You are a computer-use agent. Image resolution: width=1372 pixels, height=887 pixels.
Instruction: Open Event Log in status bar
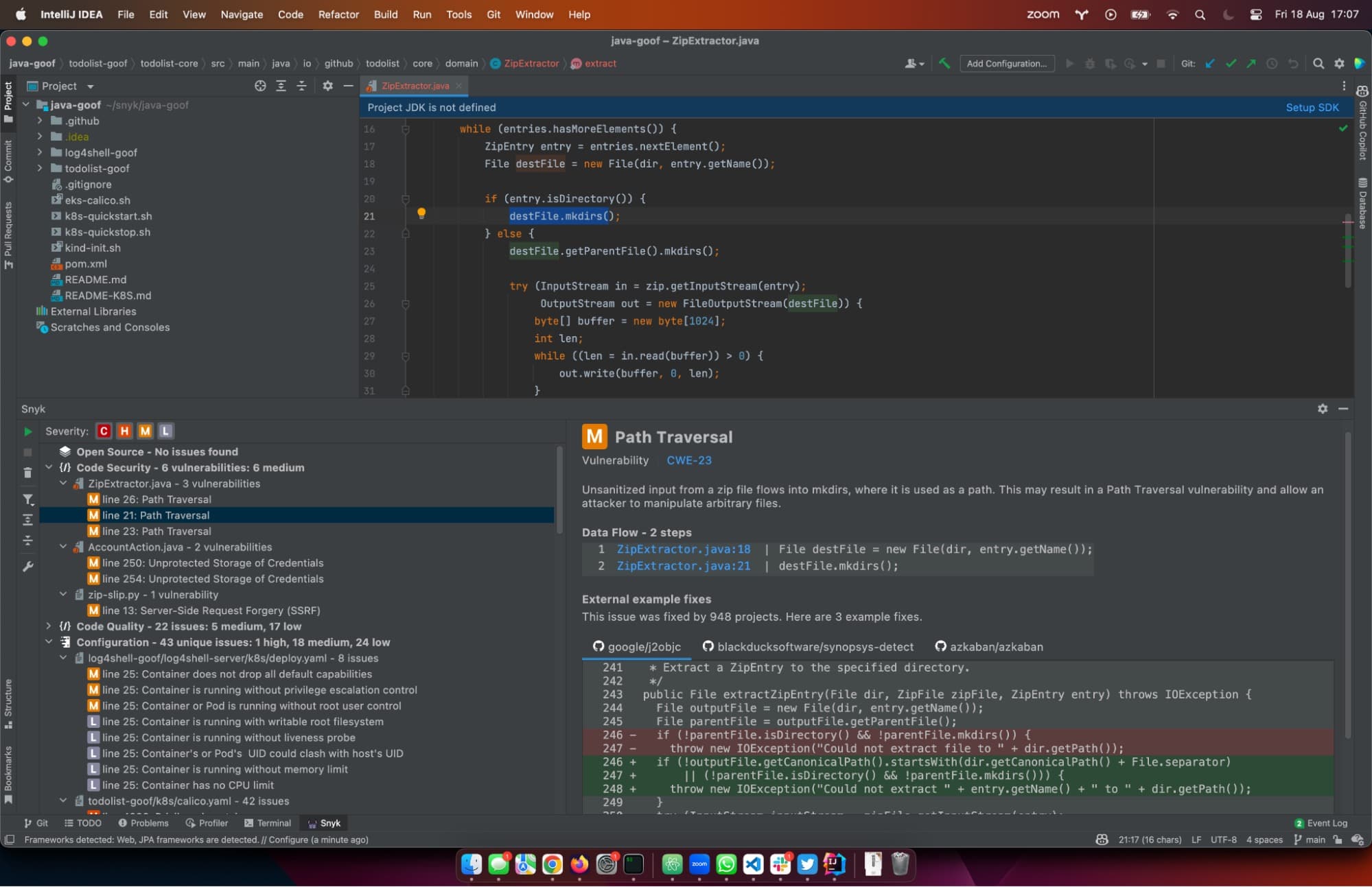1321,823
